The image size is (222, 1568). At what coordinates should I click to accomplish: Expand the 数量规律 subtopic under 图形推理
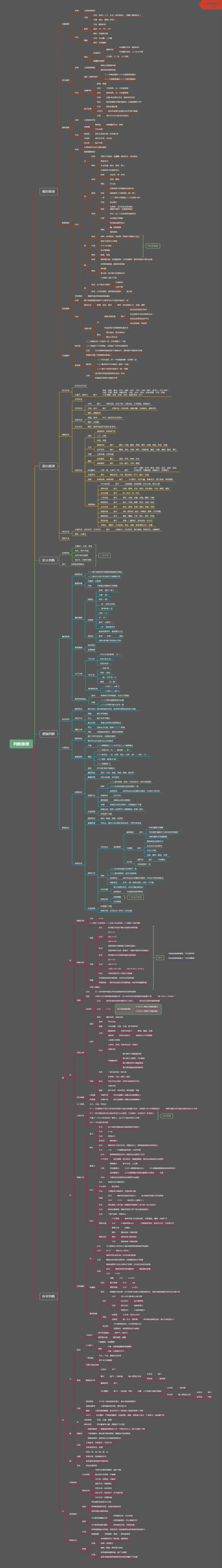[65, 223]
